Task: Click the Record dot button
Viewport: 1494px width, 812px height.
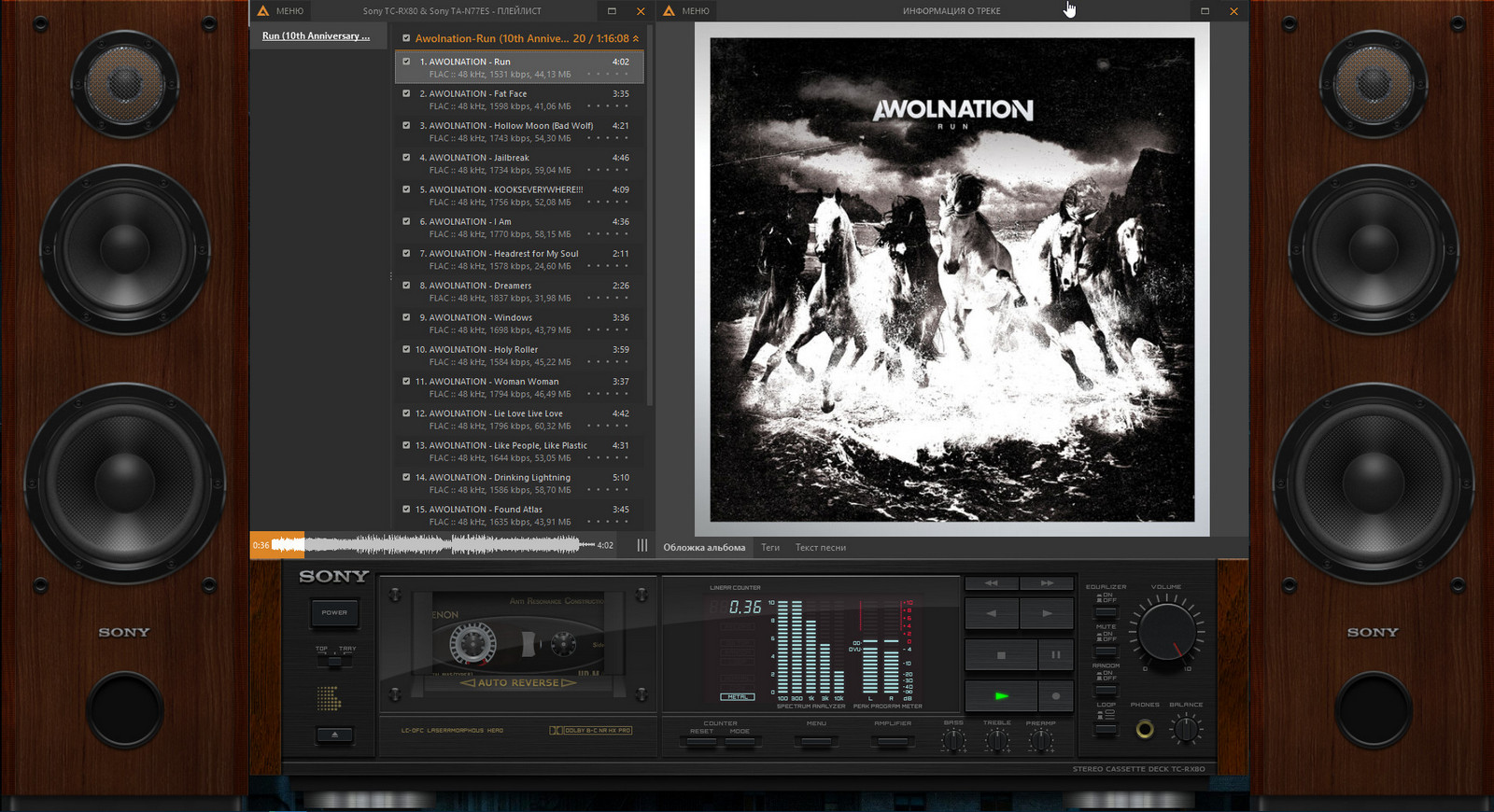Action: [1055, 696]
